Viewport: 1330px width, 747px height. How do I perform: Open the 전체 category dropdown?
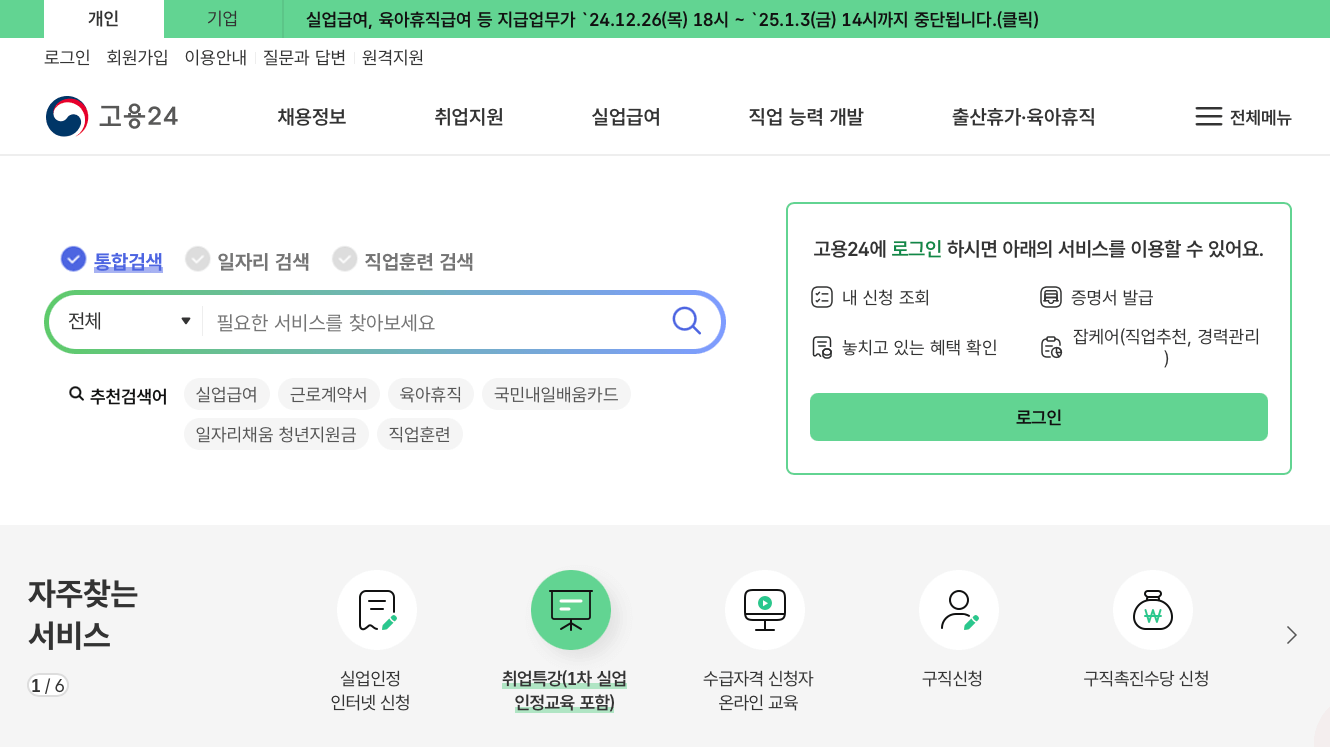(125, 321)
